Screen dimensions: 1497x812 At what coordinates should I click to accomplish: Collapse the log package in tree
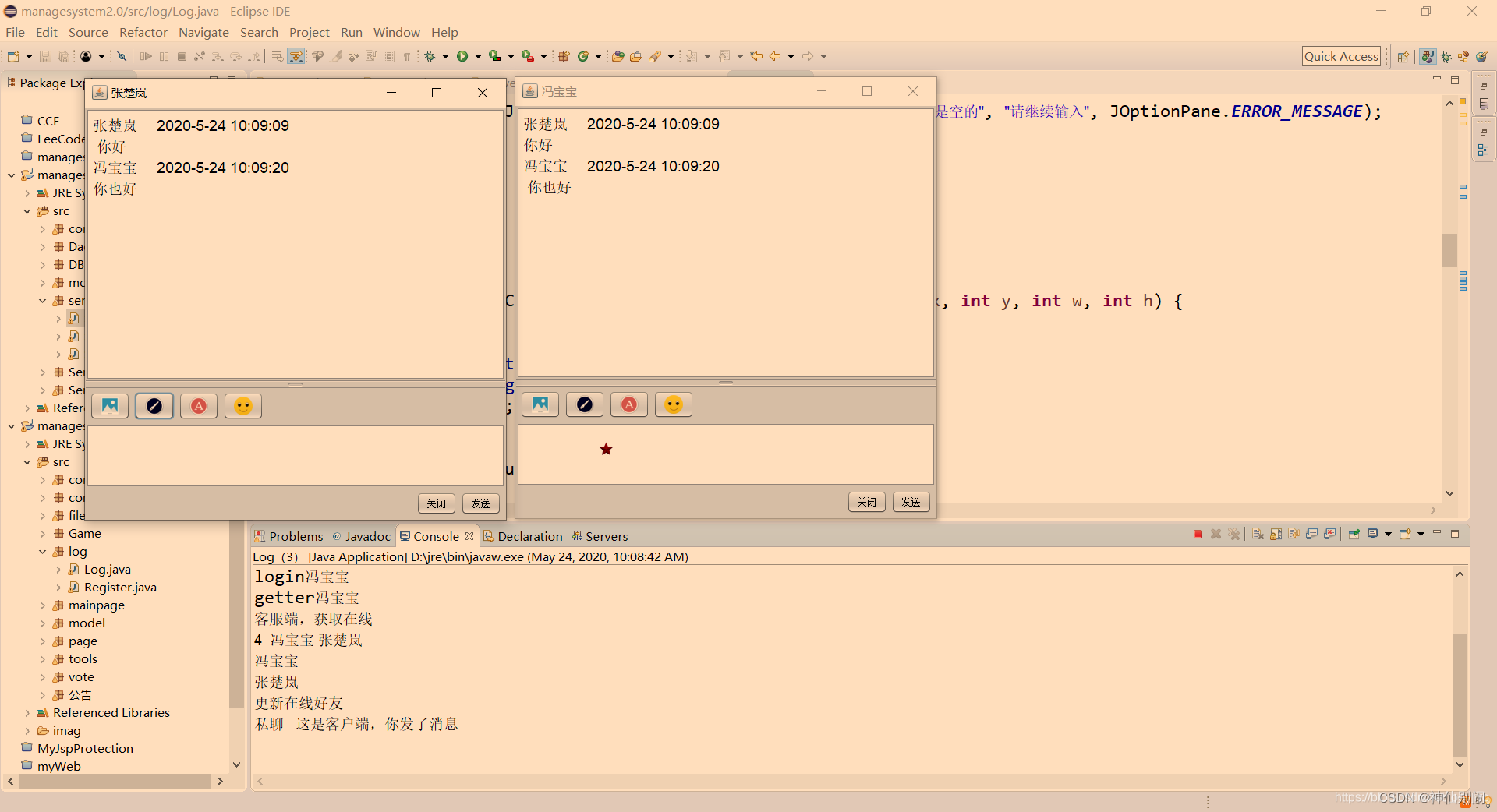[42, 552]
